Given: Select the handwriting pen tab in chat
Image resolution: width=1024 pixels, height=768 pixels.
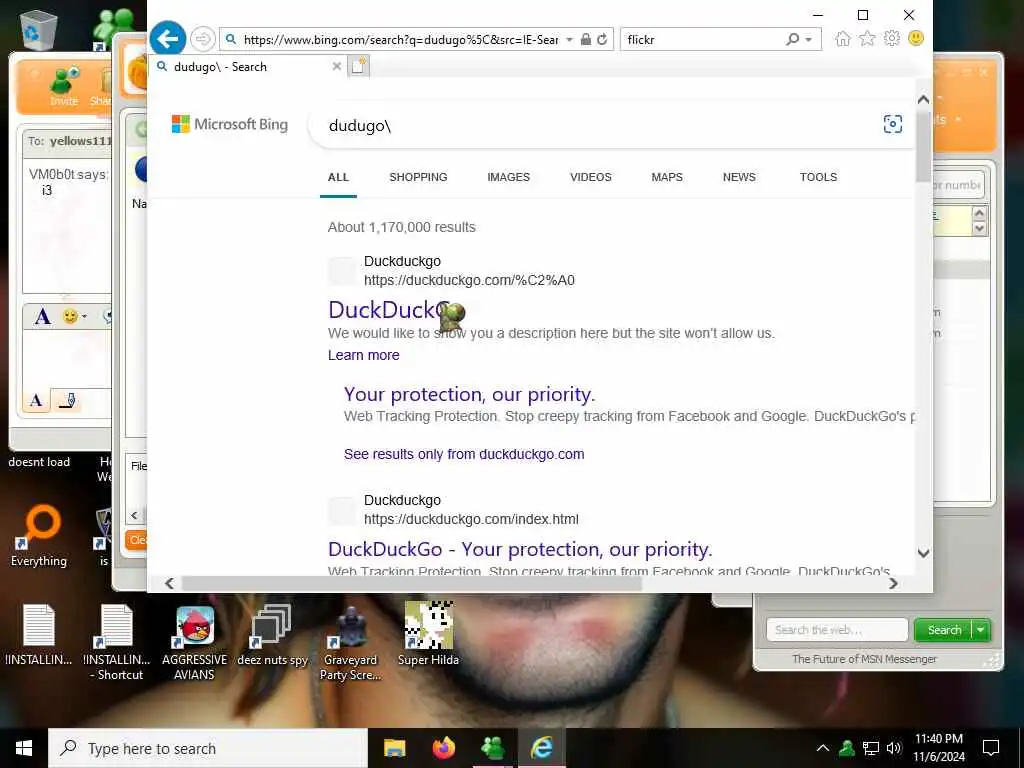Looking at the screenshot, I should [67, 400].
